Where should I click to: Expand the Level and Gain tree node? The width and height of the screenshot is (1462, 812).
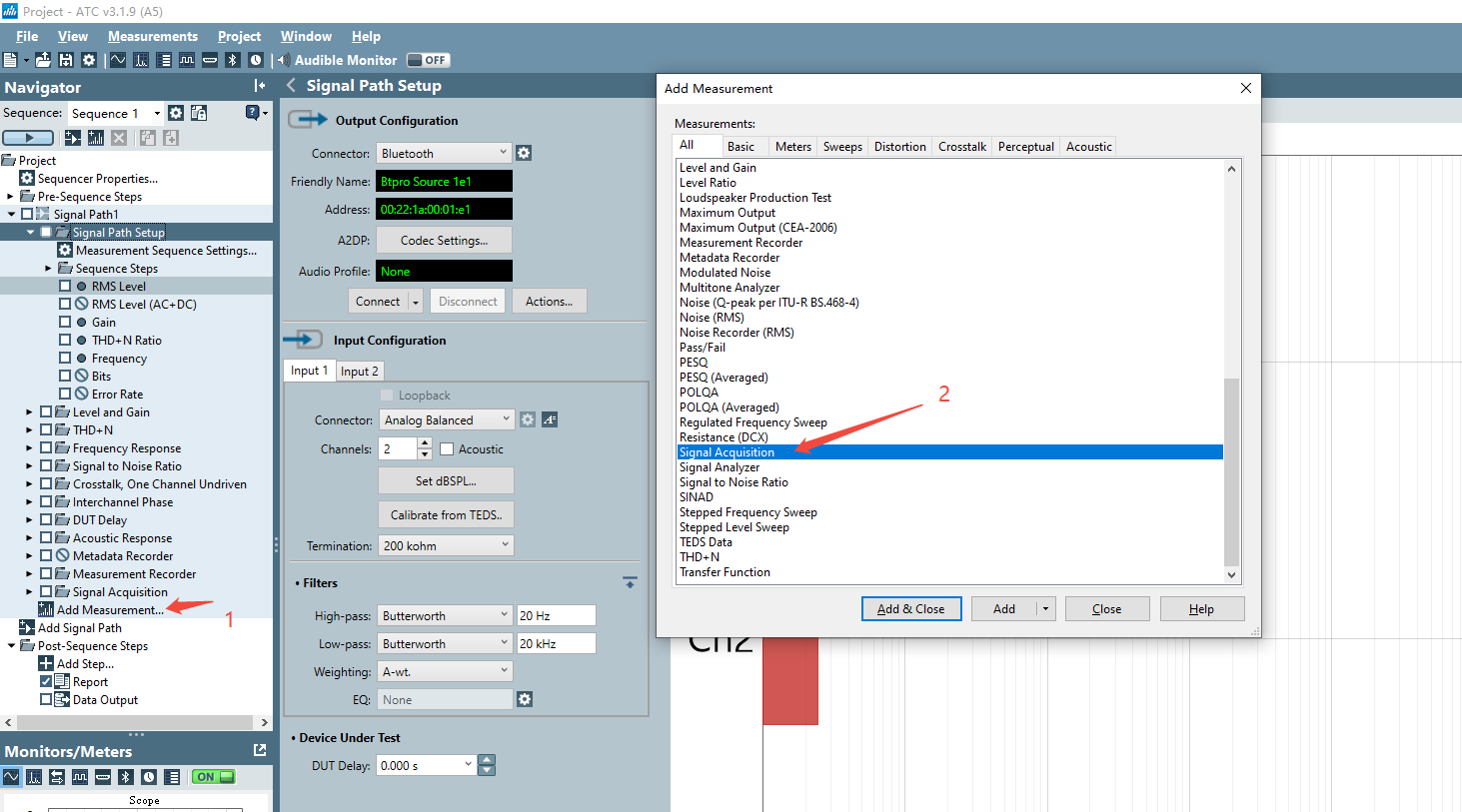(x=29, y=411)
